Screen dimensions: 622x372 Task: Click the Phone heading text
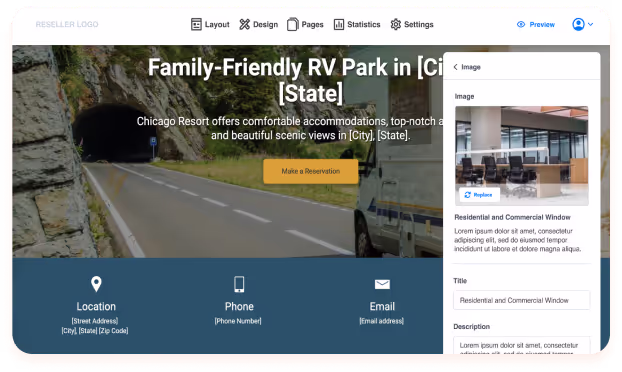[239, 307]
